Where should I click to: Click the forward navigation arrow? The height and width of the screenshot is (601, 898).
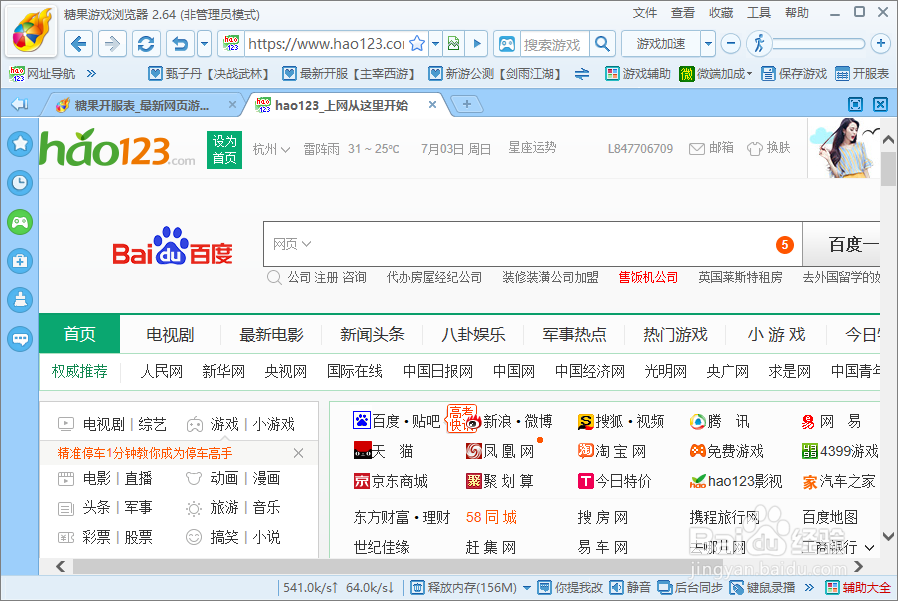112,44
